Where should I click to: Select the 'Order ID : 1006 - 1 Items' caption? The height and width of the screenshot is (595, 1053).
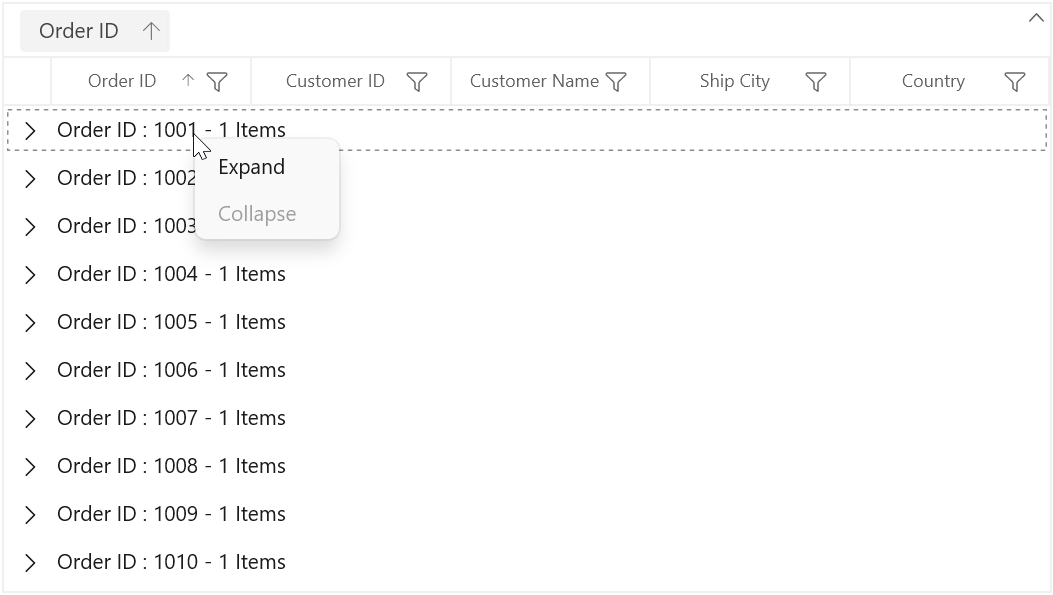tap(171, 370)
